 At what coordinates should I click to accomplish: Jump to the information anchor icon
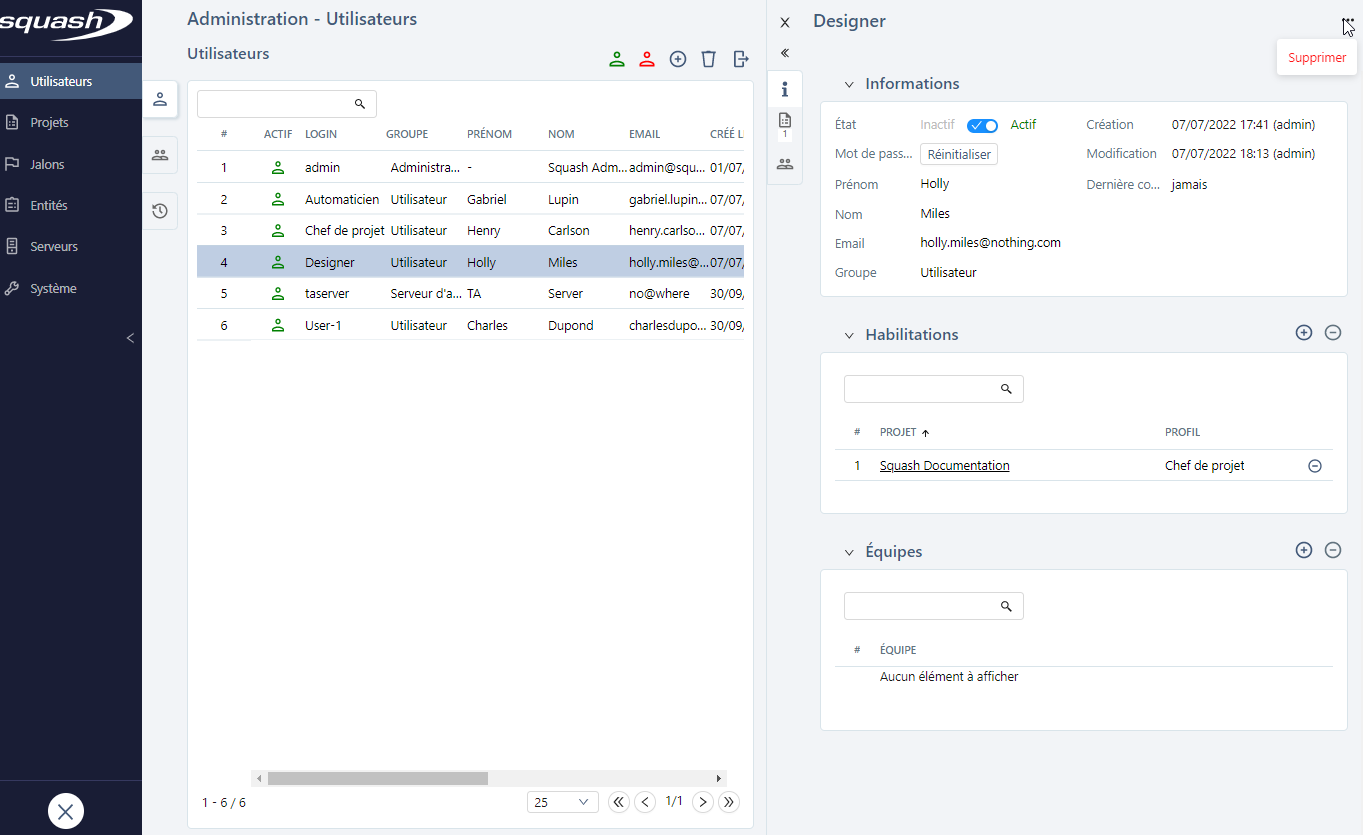point(785,89)
